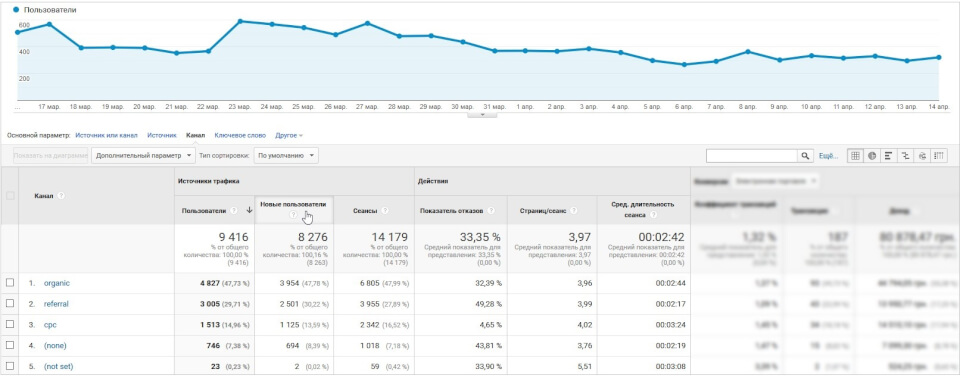Viewport: 960px width, 378px height.
Task: Click help icon by Сред. длительность сеанса
Action: click(654, 214)
